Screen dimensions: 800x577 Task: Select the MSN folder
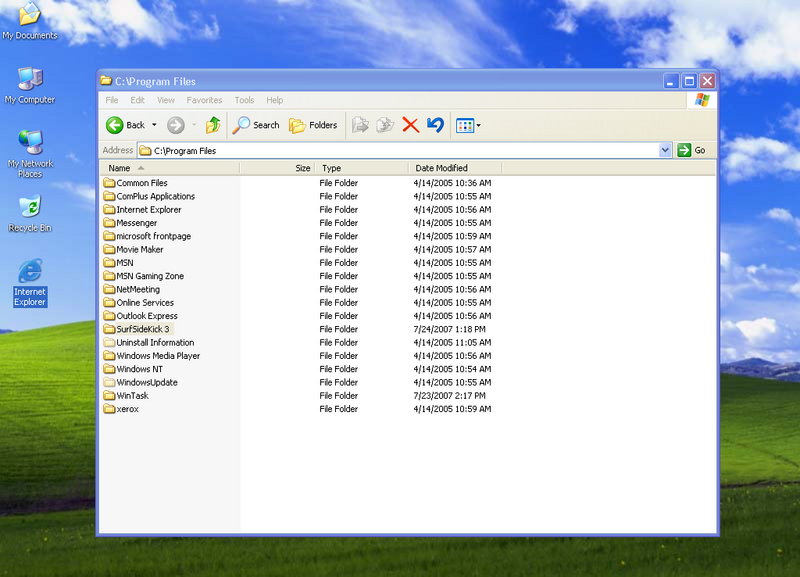(118, 263)
